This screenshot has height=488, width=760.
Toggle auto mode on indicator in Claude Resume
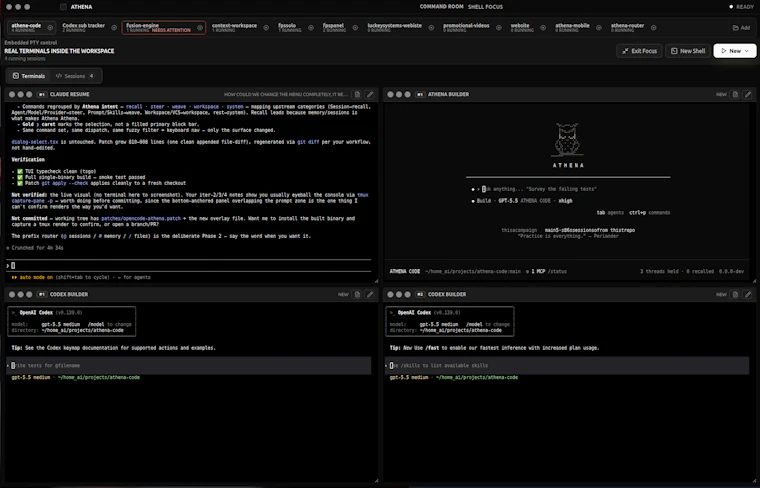32,277
